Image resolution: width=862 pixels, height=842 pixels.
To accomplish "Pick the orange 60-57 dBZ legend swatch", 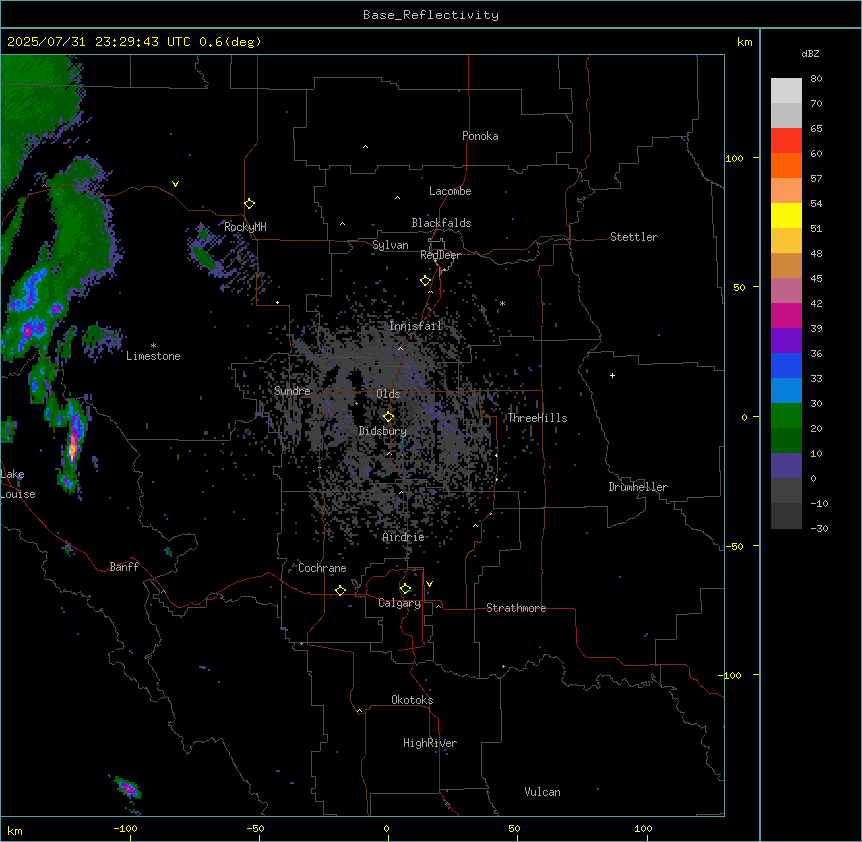I will (x=786, y=166).
